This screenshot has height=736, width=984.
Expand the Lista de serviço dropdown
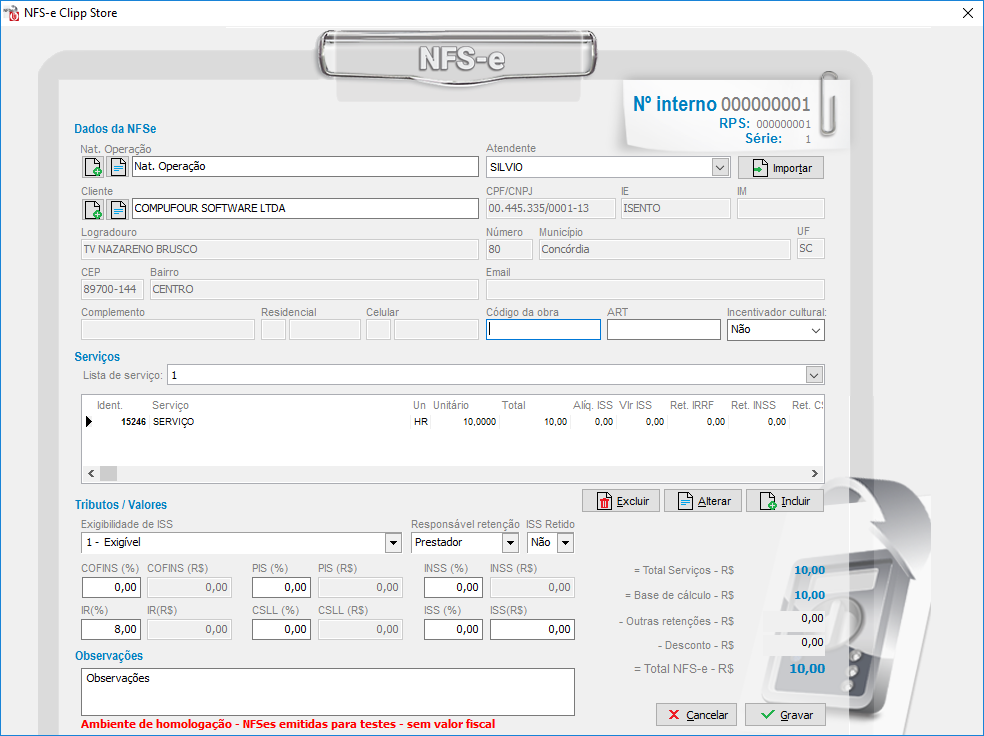click(x=814, y=375)
